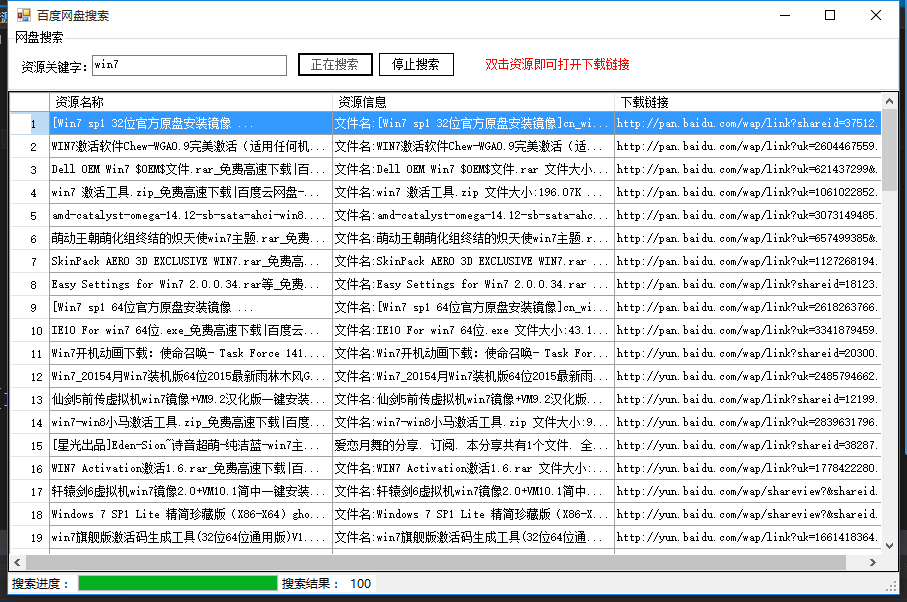This screenshot has width=907, height=602.
Task: Maximize the 百度网盘搜索 window
Action: (x=829, y=15)
